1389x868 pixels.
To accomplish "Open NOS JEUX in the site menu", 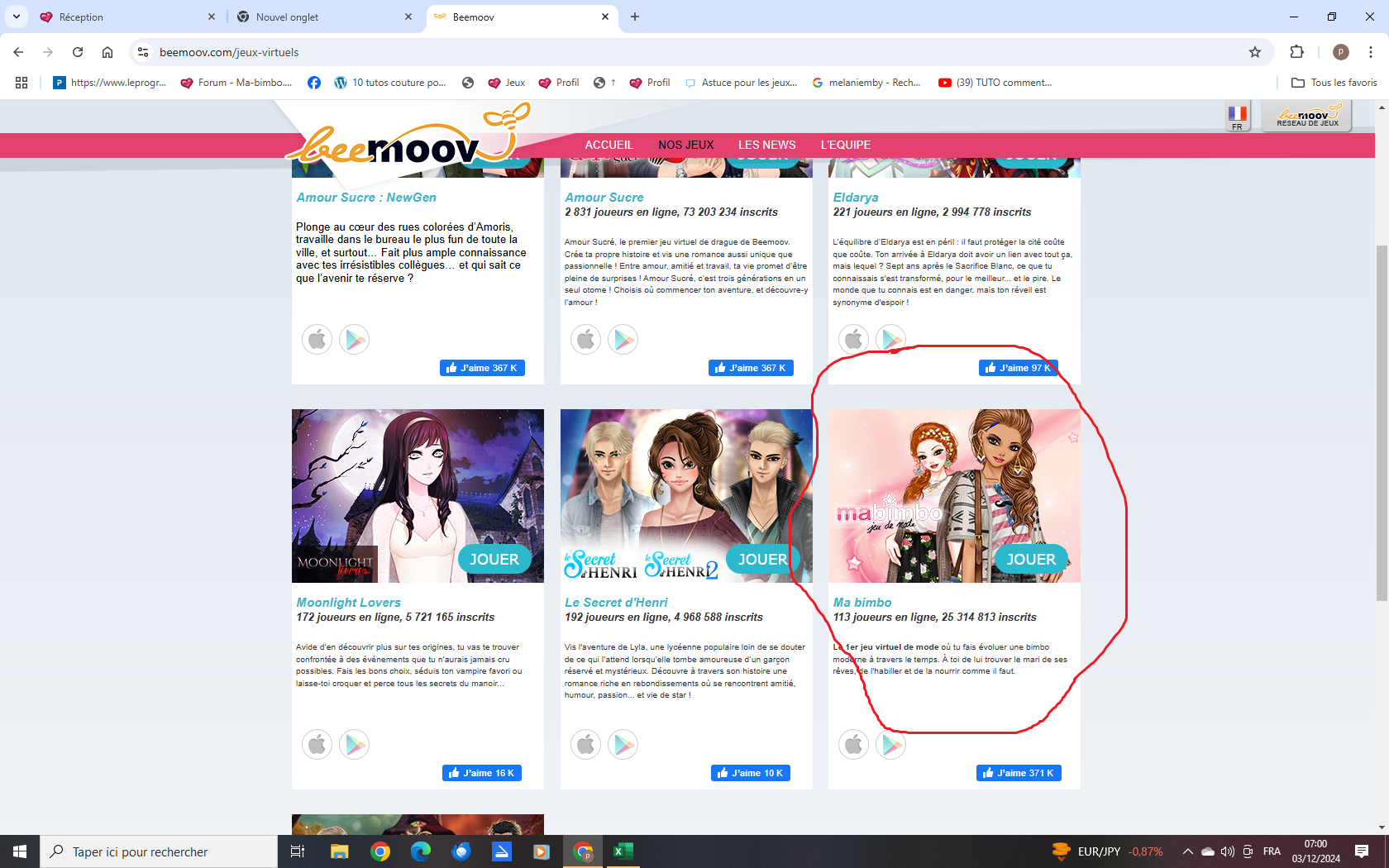I will click(x=686, y=145).
